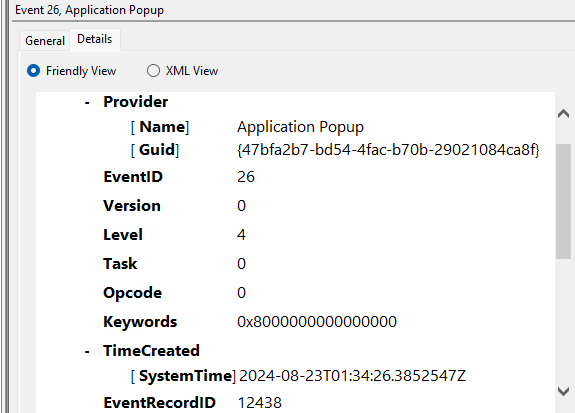The image size is (575, 413).
Task: Select the Level value 4
Action: [x=241, y=235]
